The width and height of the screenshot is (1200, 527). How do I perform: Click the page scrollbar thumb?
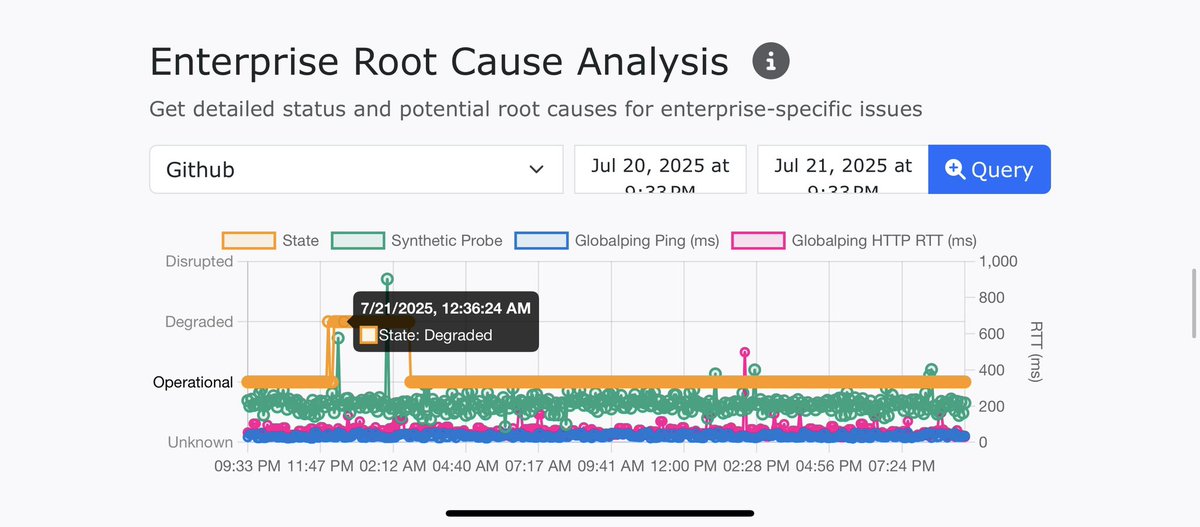pyautogui.click(x=1192, y=304)
